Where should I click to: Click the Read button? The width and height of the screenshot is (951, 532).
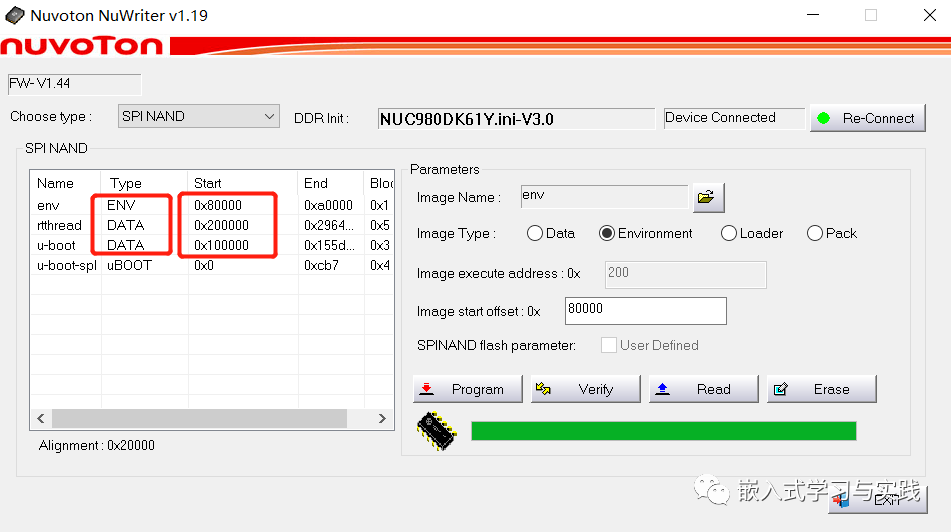[704, 389]
